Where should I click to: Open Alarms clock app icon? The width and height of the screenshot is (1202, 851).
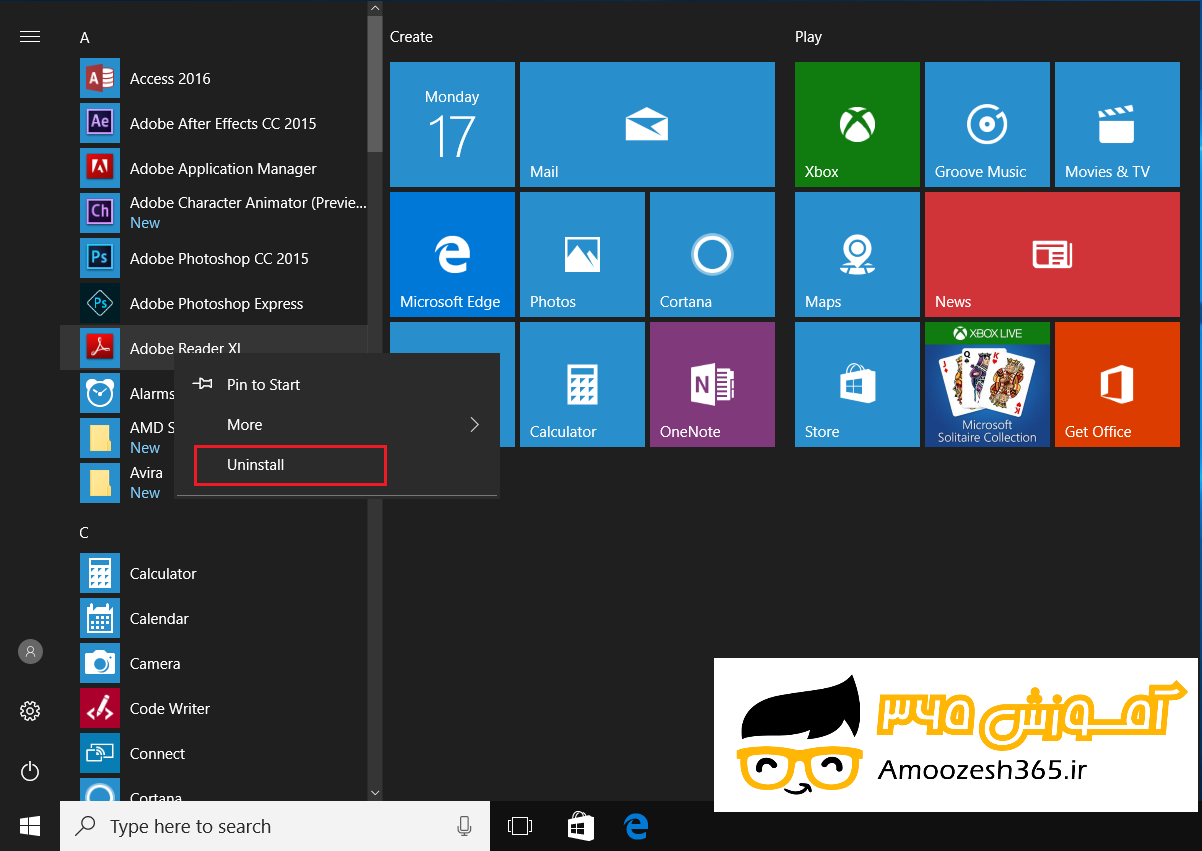(99, 393)
